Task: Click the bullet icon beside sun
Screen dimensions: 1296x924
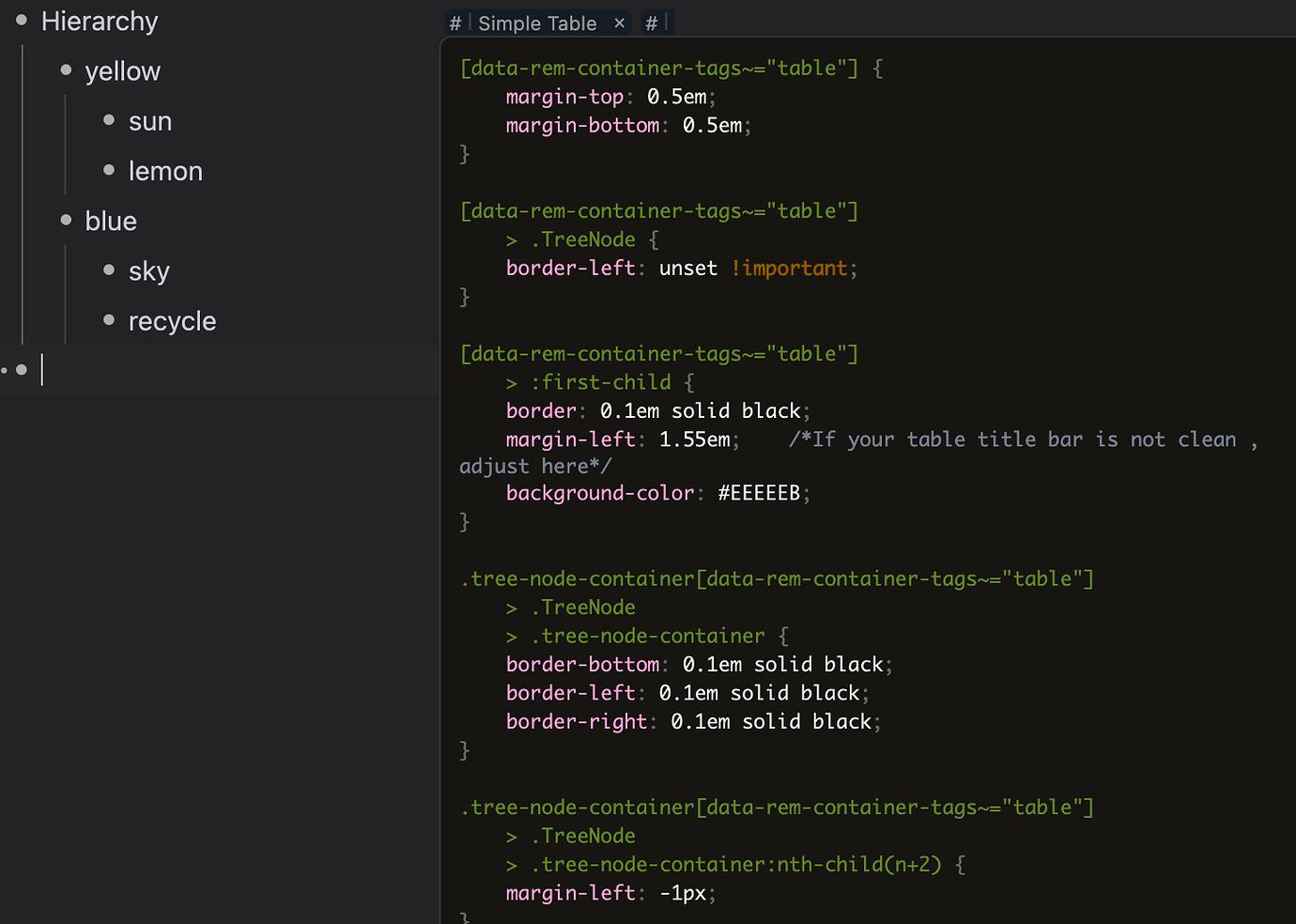Action: [110, 119]
